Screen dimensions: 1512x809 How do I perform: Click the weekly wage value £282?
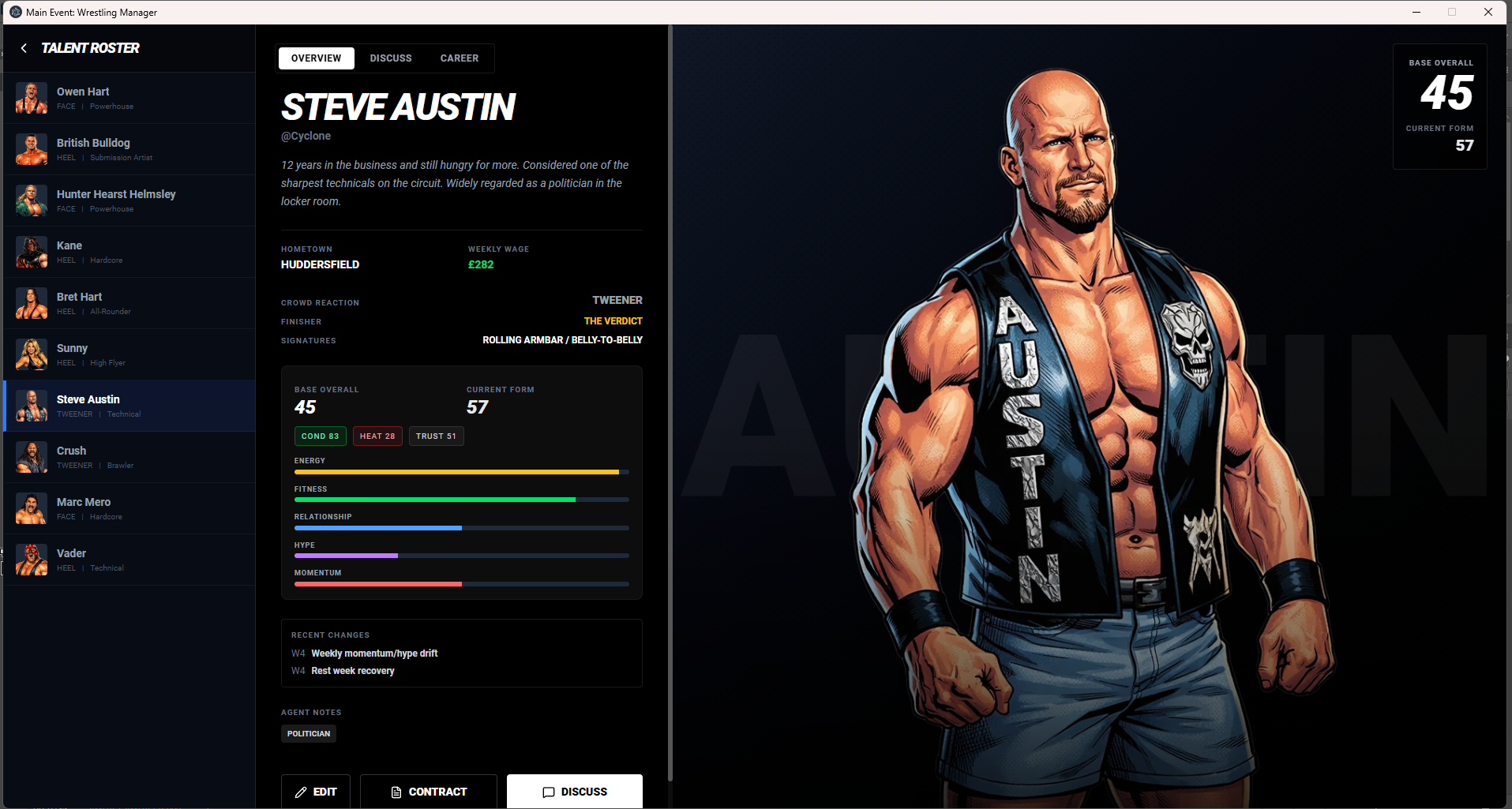click(481, 264)
